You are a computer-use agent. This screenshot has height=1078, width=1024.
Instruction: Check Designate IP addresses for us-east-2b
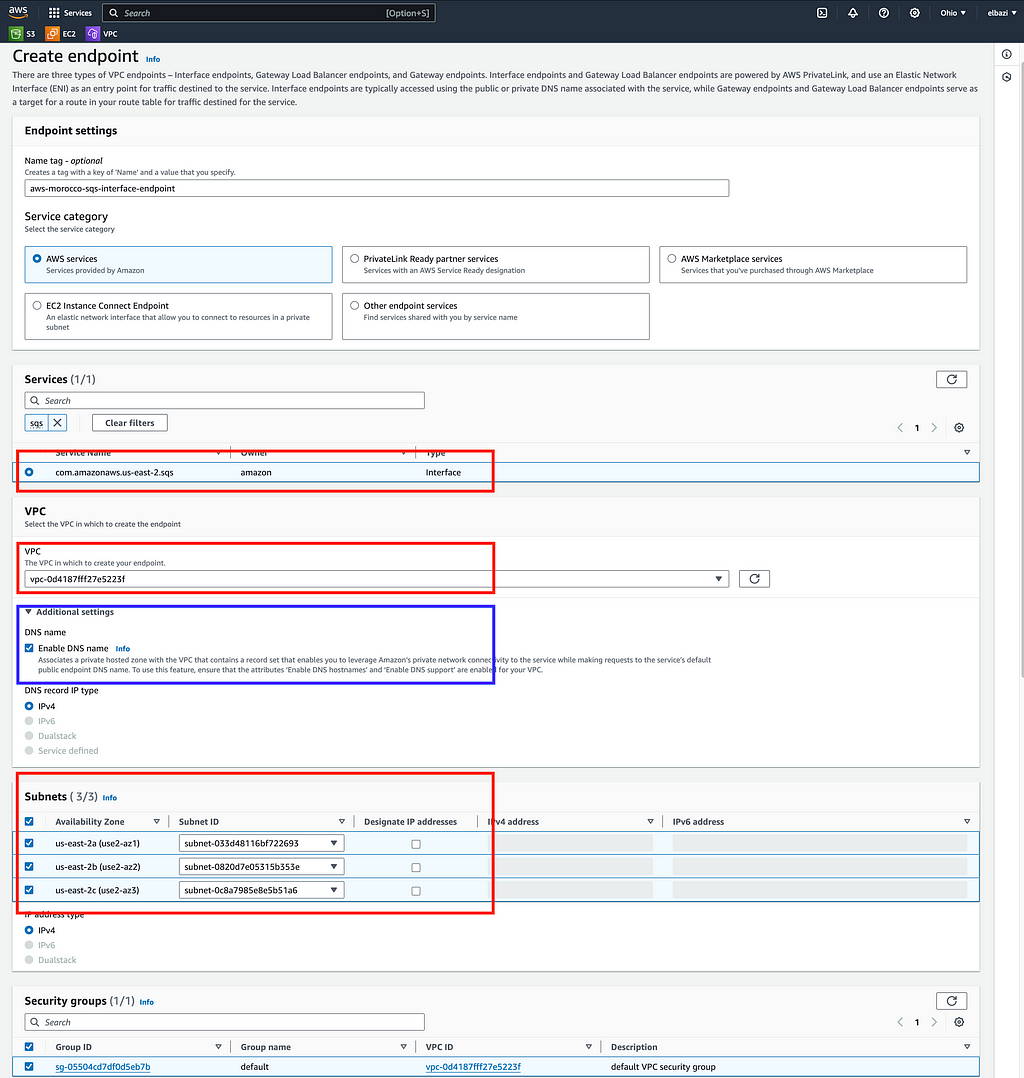[416, 868]
